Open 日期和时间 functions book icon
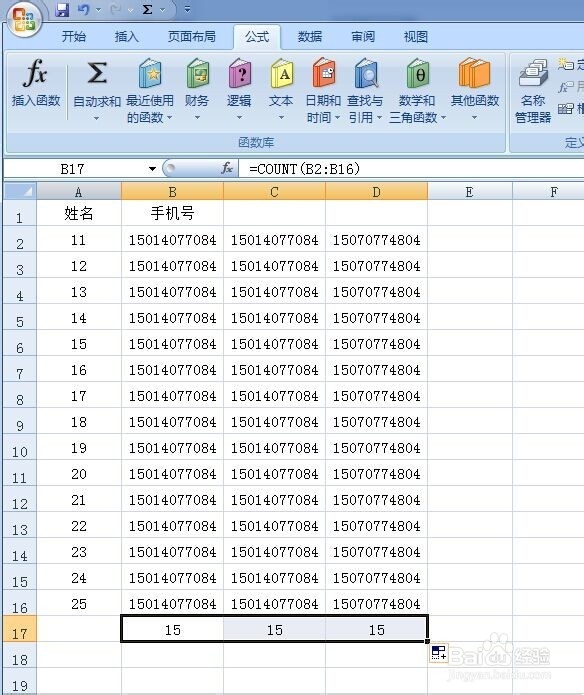The height and width of the screenshot is (695, 584). (323, 74)
